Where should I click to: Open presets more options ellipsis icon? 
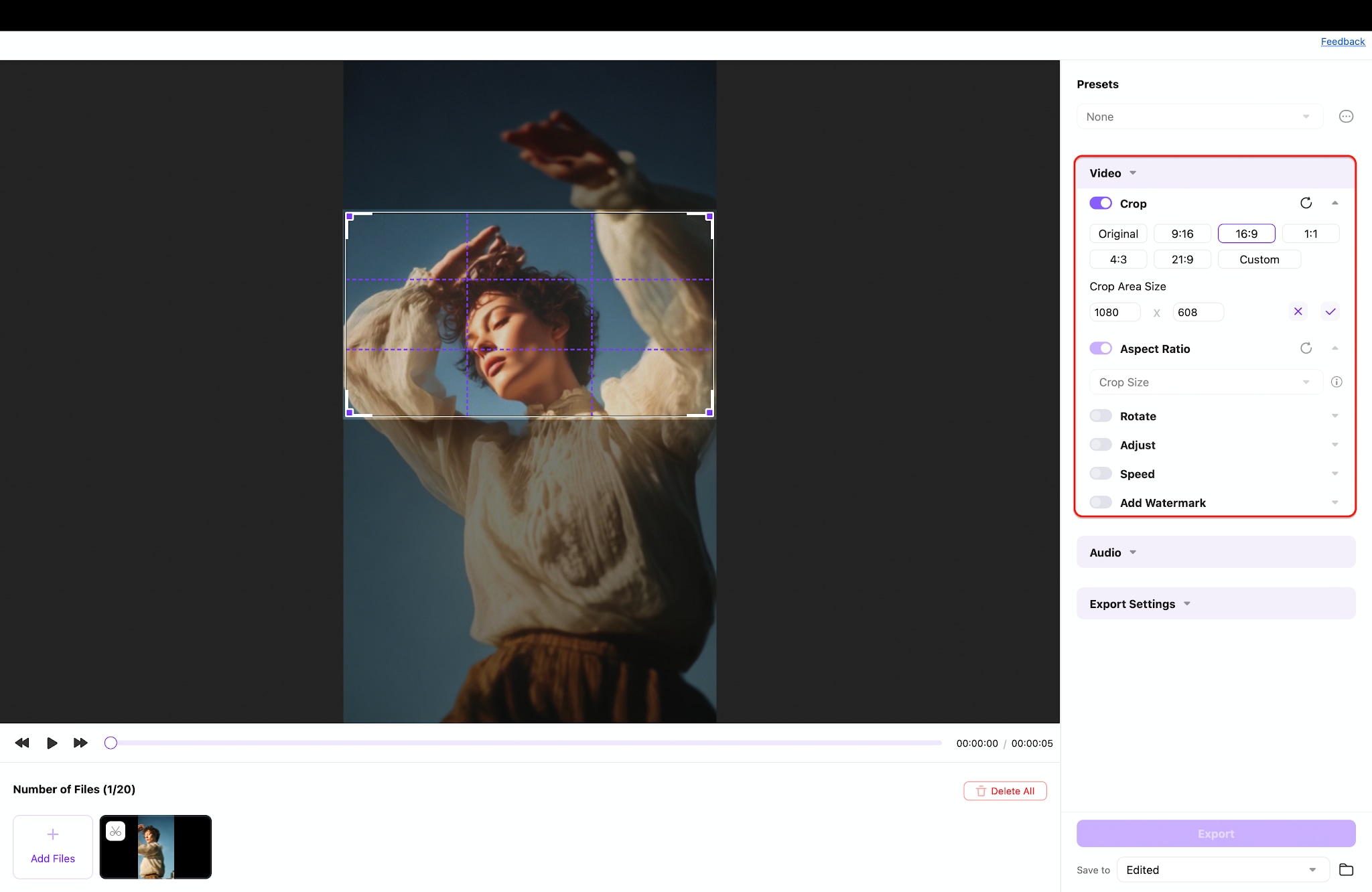pyautogui.click(x=1346, y=117)
